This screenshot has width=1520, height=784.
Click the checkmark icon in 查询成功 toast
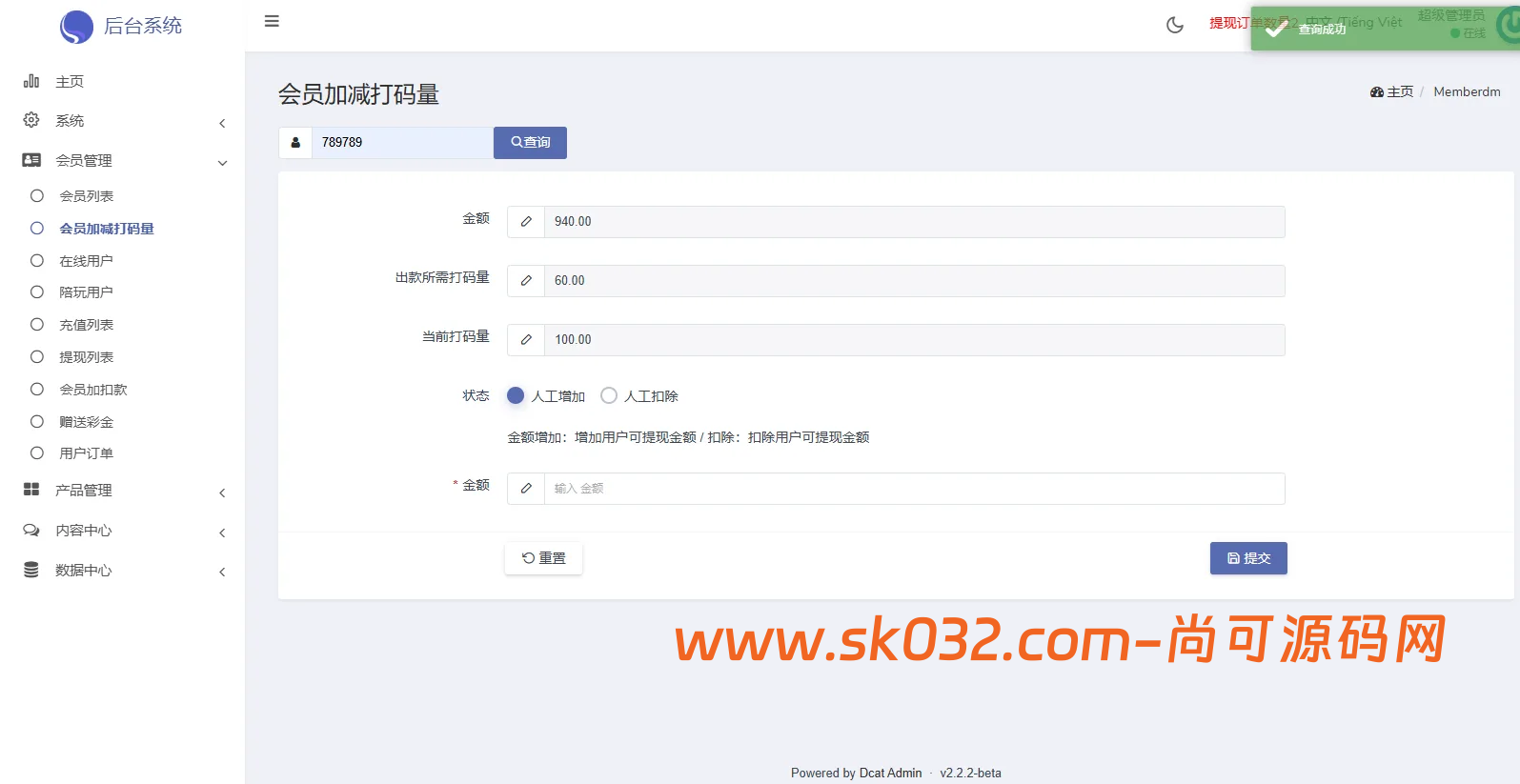pyautogui.click(x=1276, y=29)
